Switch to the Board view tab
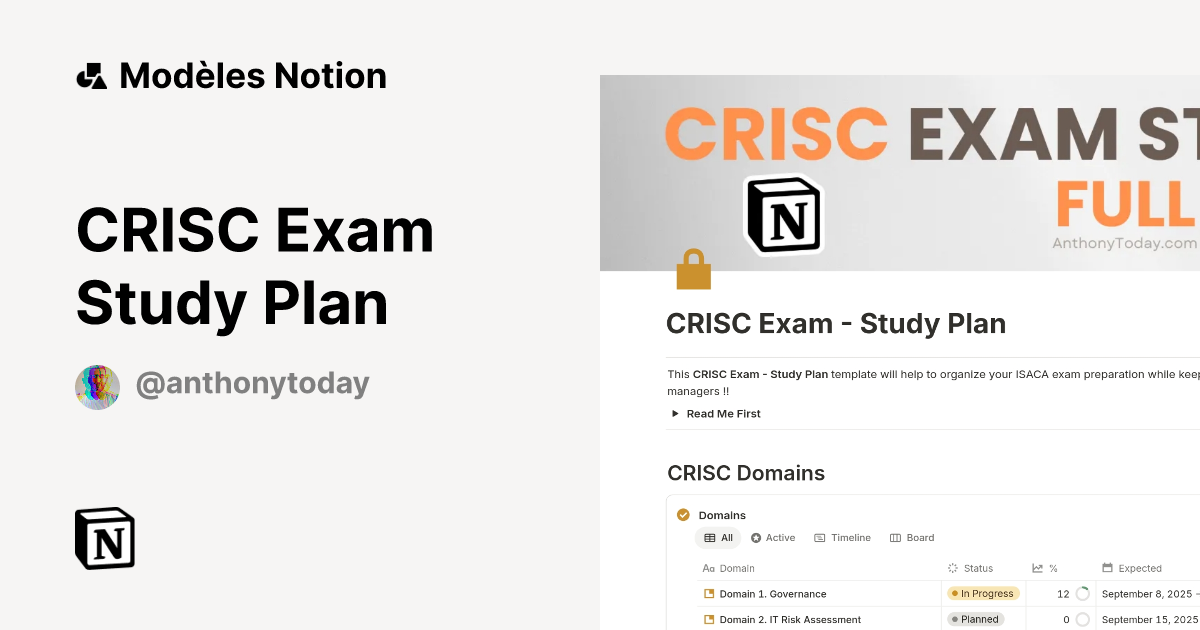 [912, 538]
